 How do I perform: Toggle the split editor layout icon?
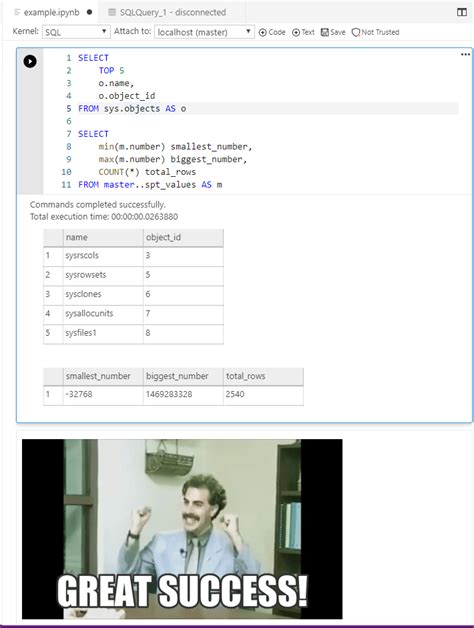[462, 12]
